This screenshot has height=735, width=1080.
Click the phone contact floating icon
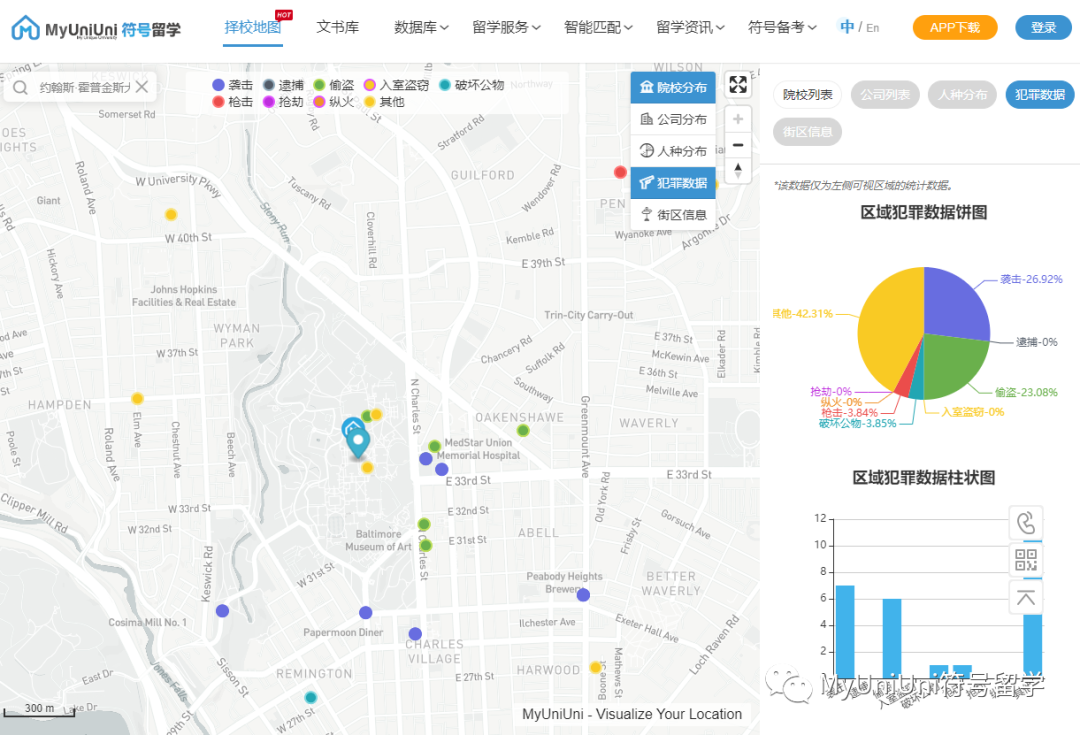pos(1025,522)
